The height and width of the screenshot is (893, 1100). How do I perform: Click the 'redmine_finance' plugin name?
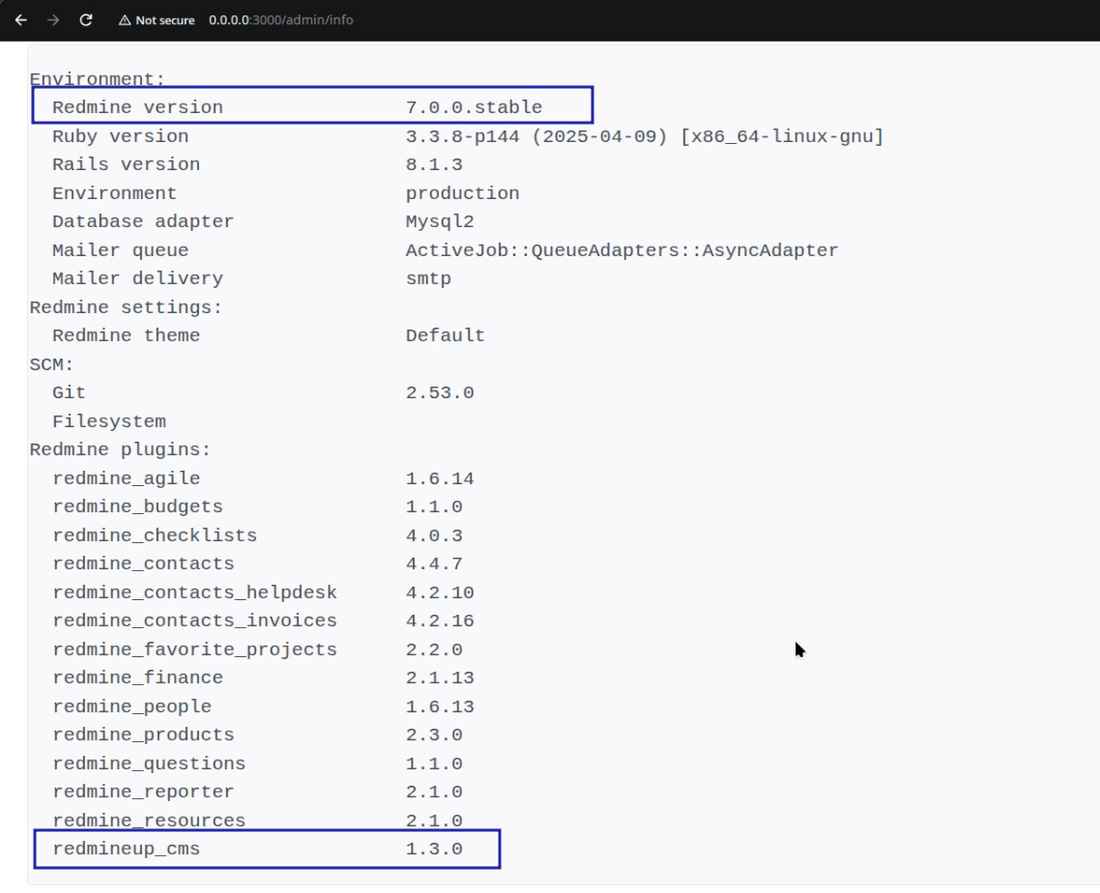[138, 678]
